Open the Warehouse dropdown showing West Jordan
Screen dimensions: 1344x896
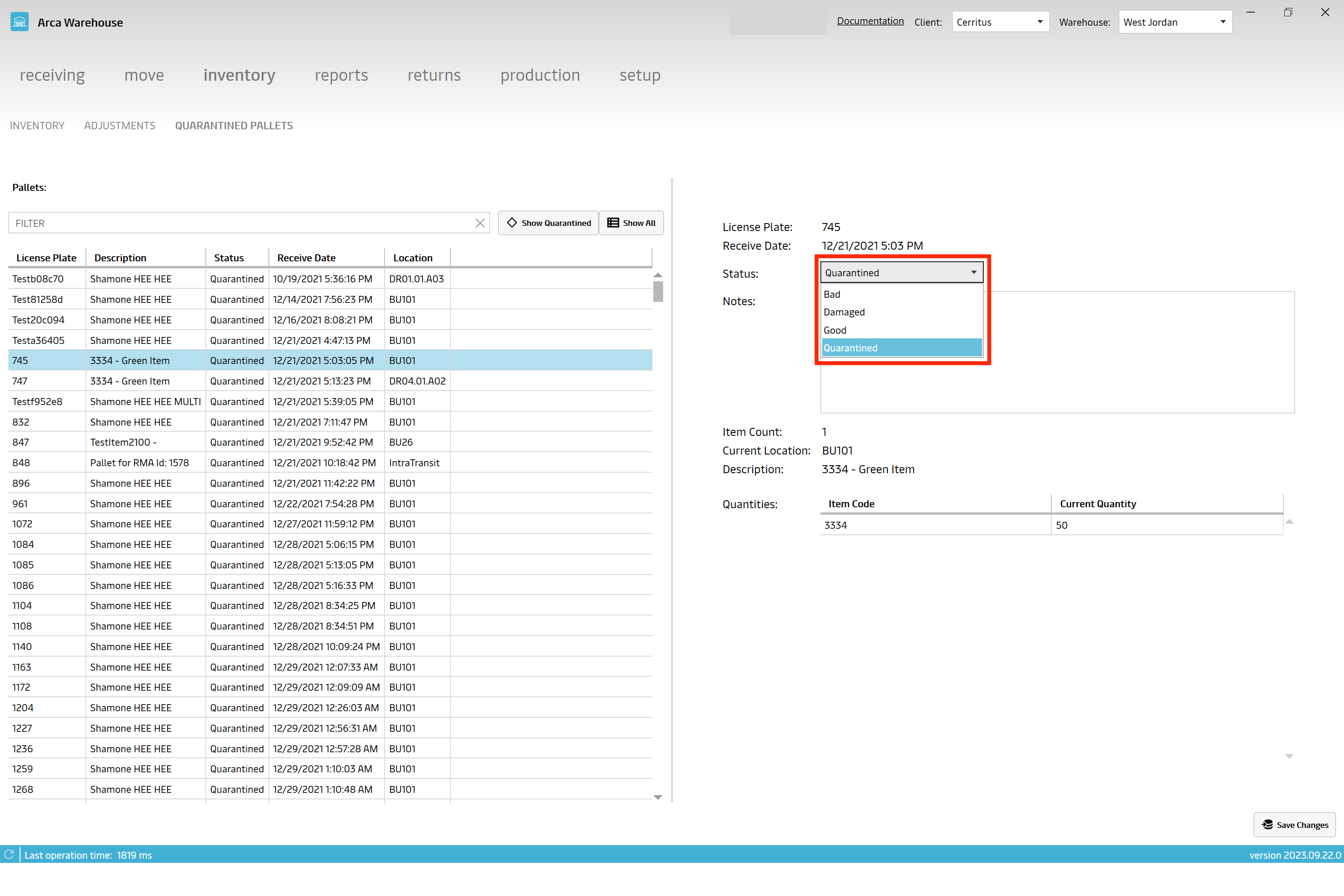[1175, 22]
